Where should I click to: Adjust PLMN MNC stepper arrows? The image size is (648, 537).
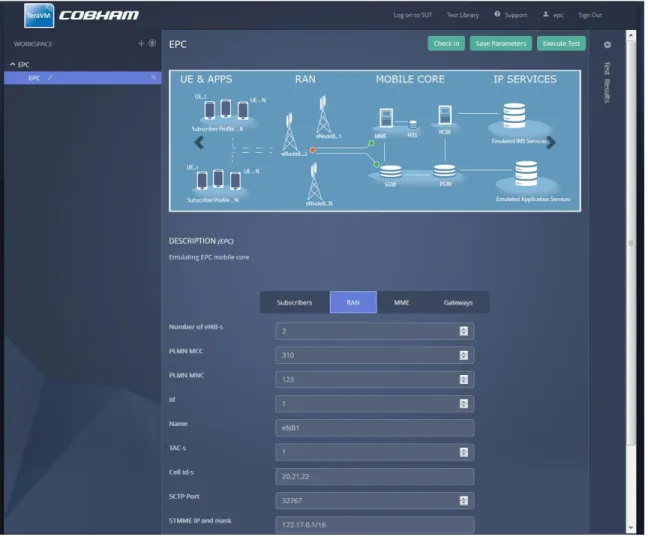pyautogui.click(x=463, y=379)
